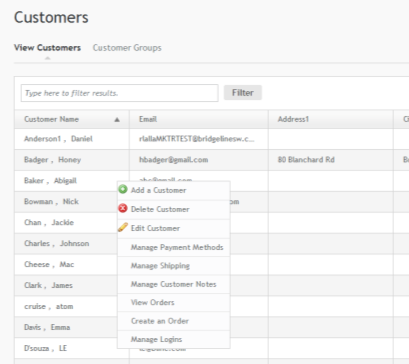
Task: Click the red Delete Customer icon
Action: point(123,208)
